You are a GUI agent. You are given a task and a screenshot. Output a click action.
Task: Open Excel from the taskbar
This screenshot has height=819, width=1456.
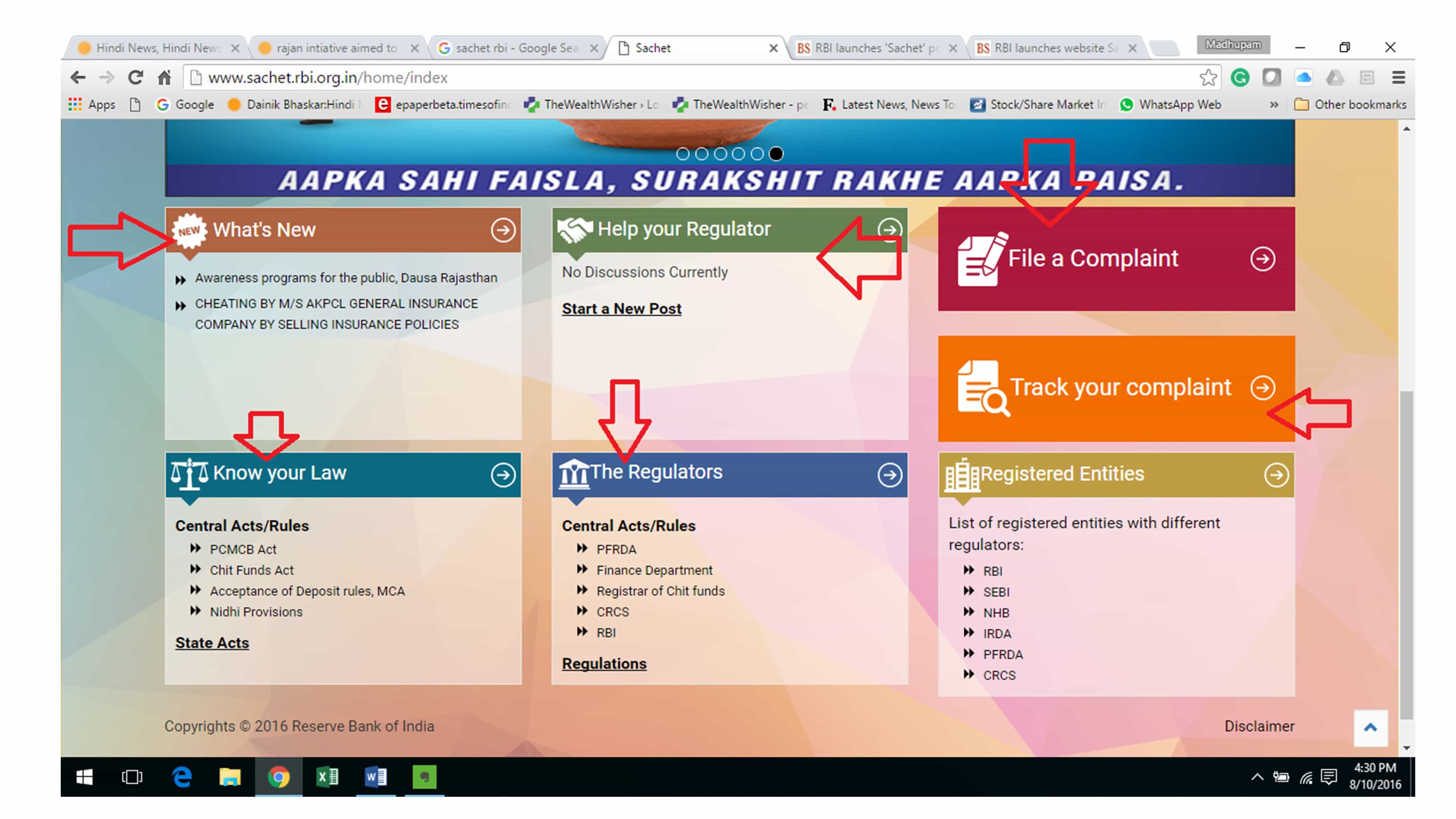click(x=327, y=777)
